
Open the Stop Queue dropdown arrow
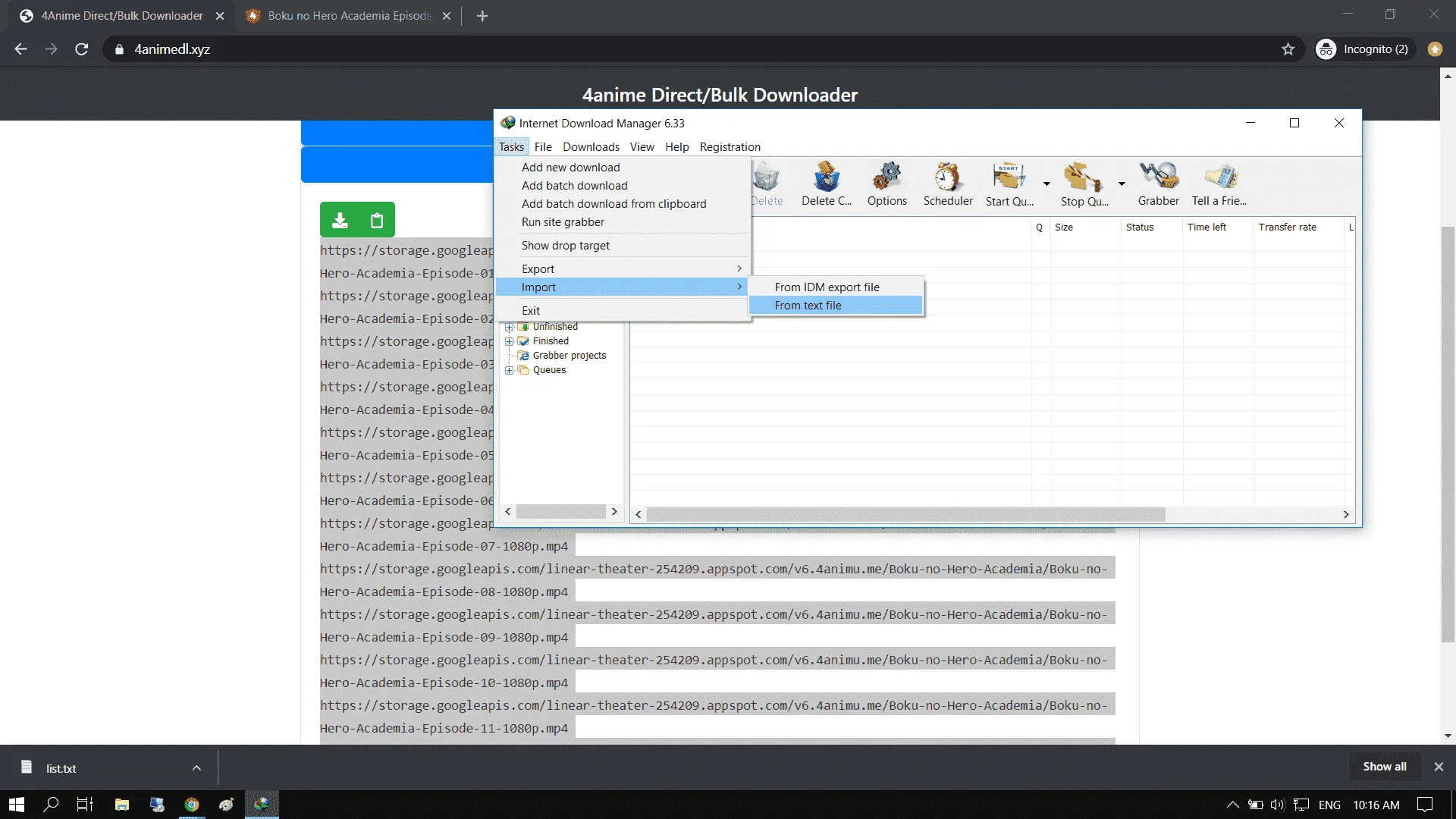[x=1122, y=184]
